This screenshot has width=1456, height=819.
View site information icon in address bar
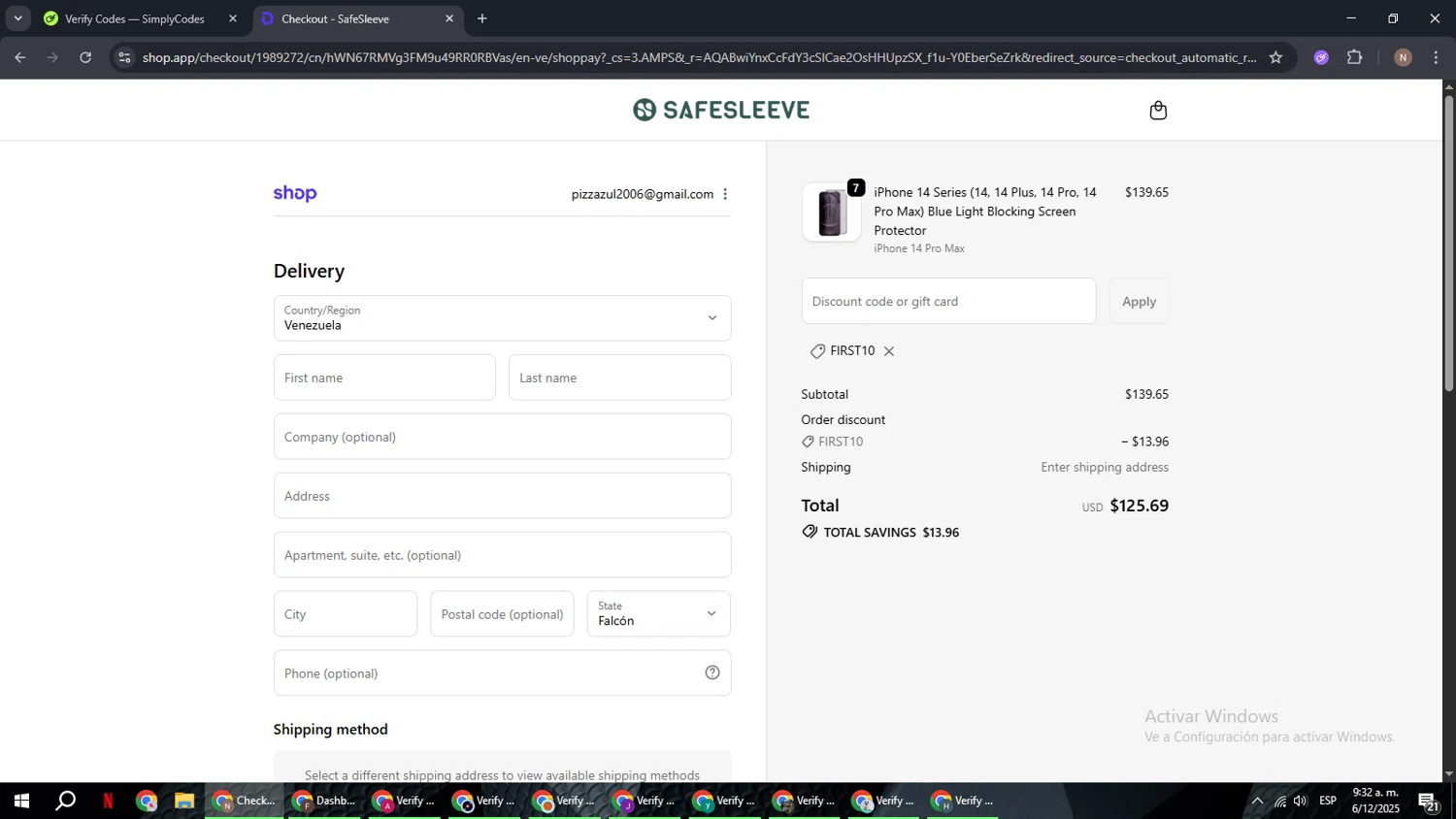[x=123, y=57]
